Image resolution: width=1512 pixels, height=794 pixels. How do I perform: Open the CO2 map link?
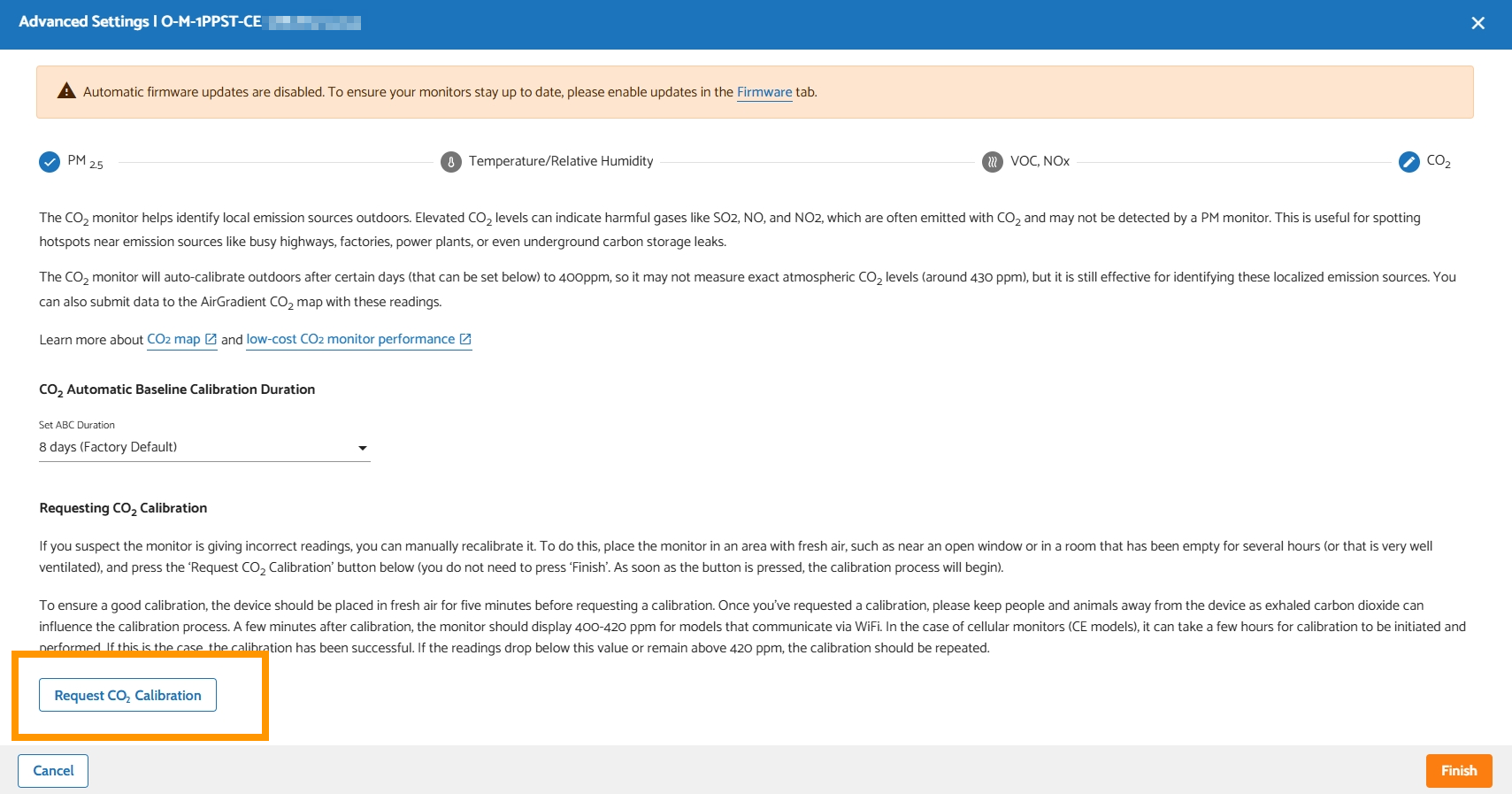173,339
